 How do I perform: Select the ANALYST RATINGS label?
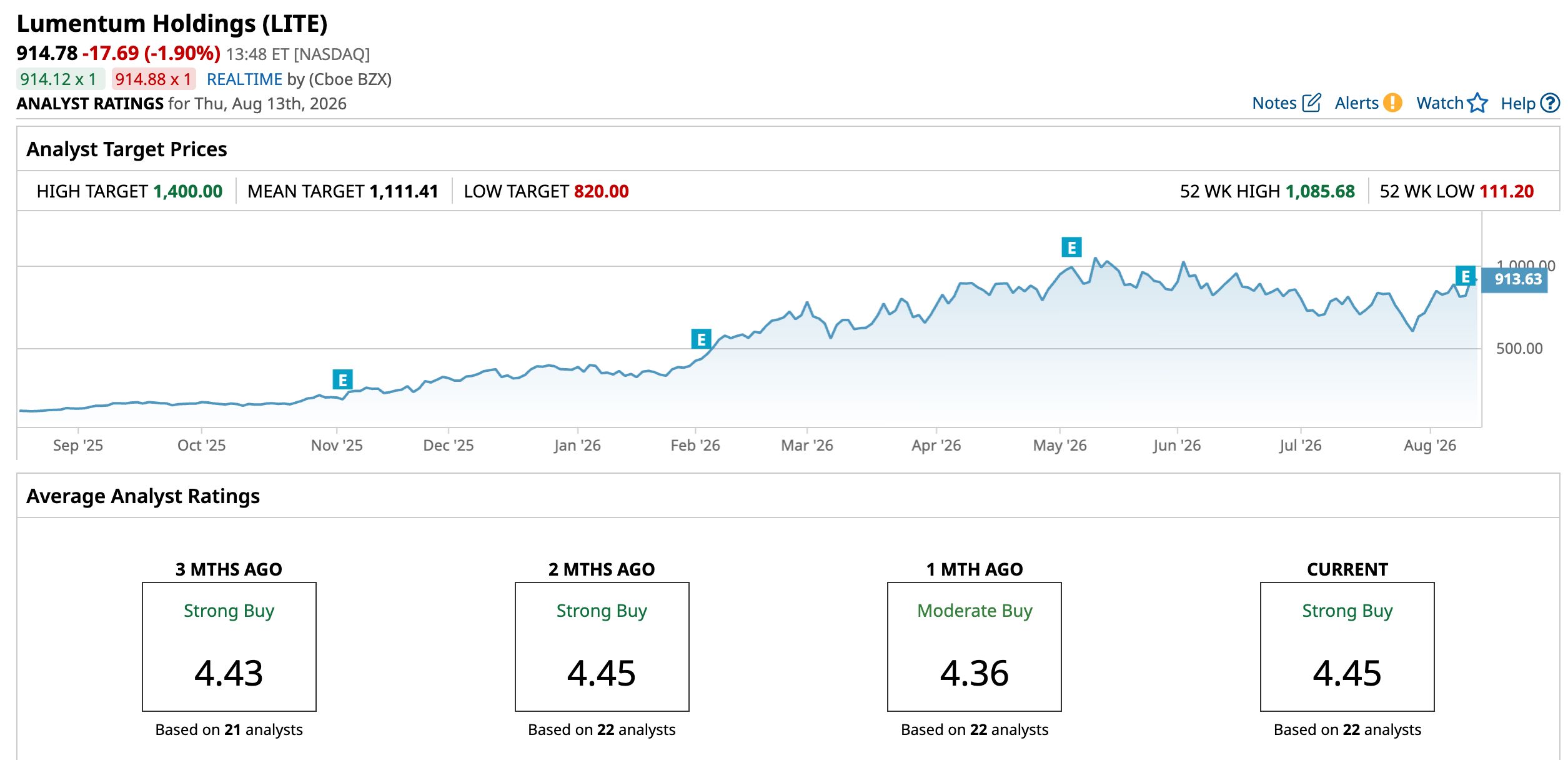click(90, 104)
